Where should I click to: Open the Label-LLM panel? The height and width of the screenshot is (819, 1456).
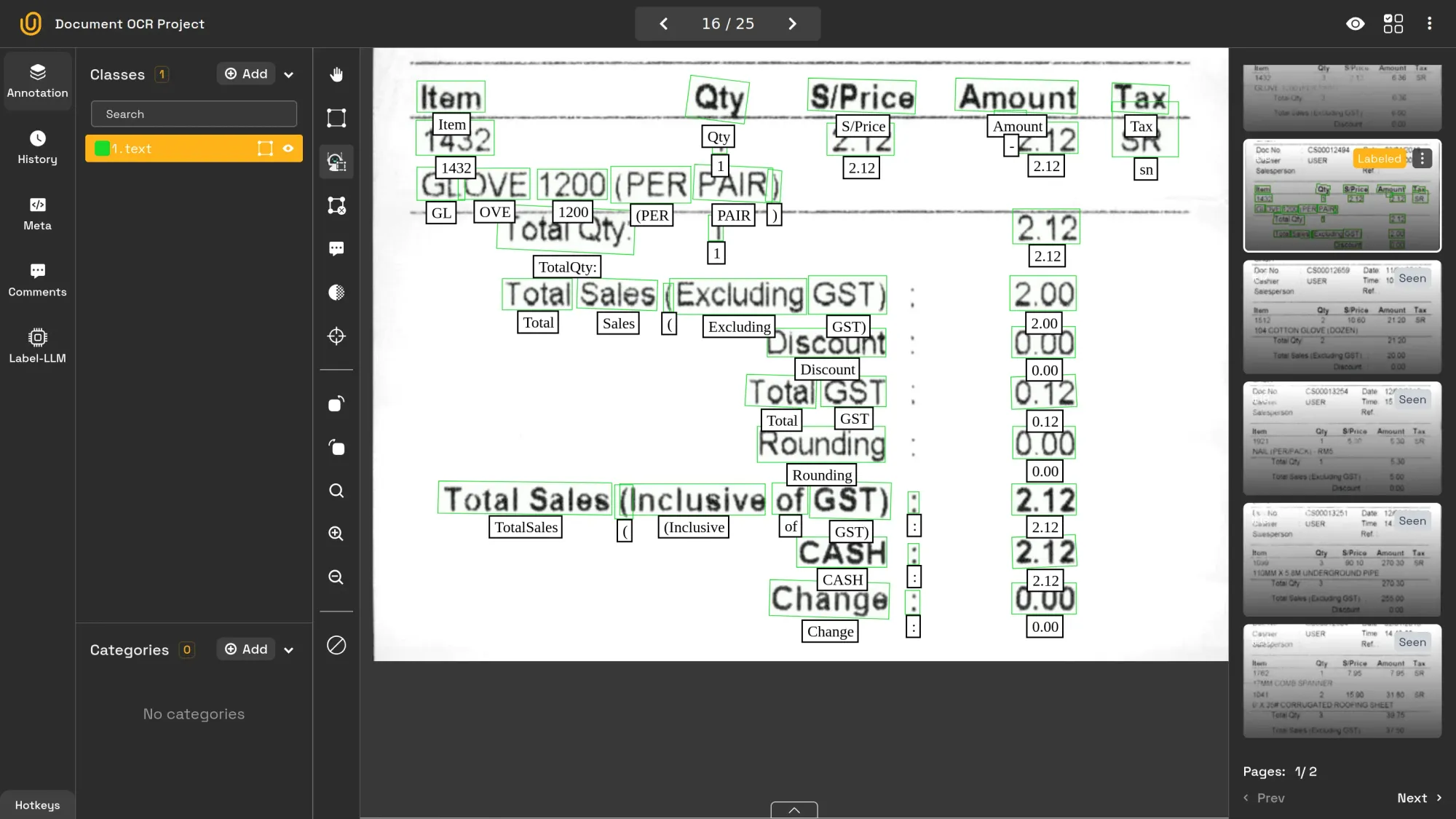pos(37,345)
